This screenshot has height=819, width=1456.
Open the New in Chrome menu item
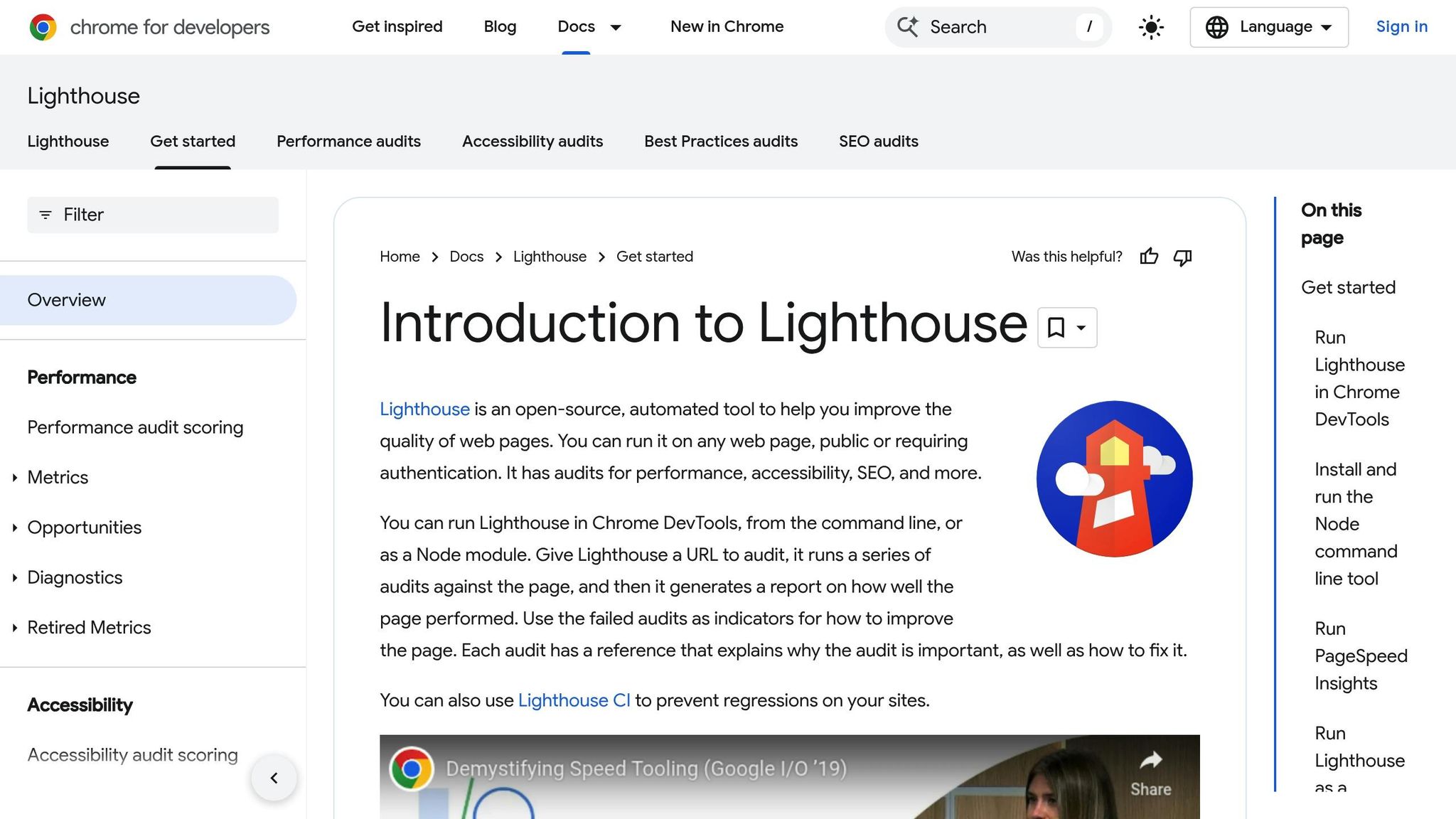726,27
